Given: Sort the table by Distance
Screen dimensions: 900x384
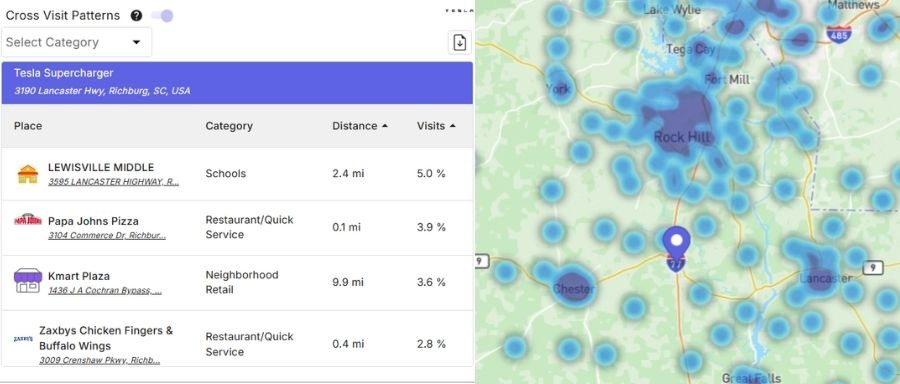Looking at the screenshot, I should point(359,126).
